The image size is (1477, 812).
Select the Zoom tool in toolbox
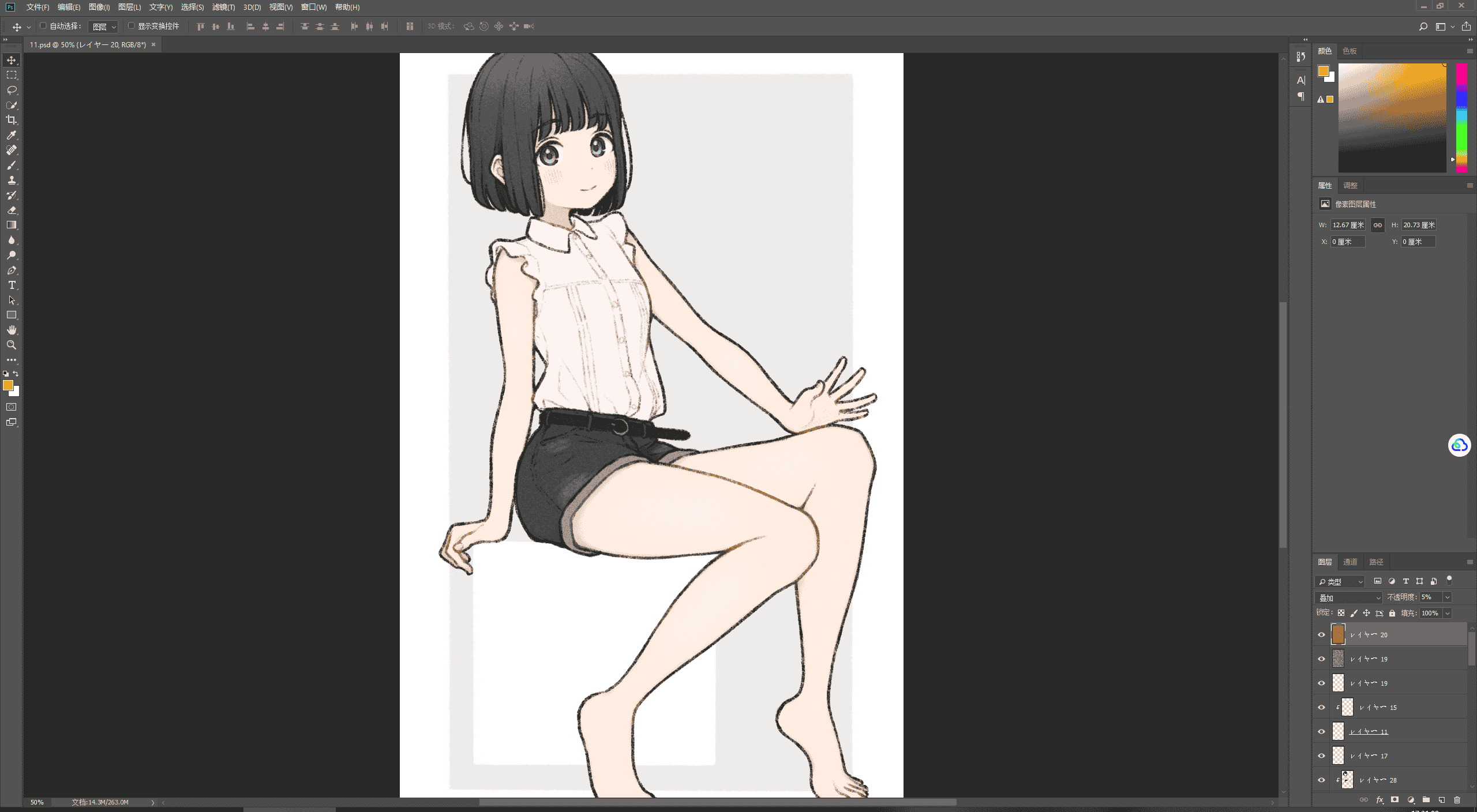pos(12,345)
